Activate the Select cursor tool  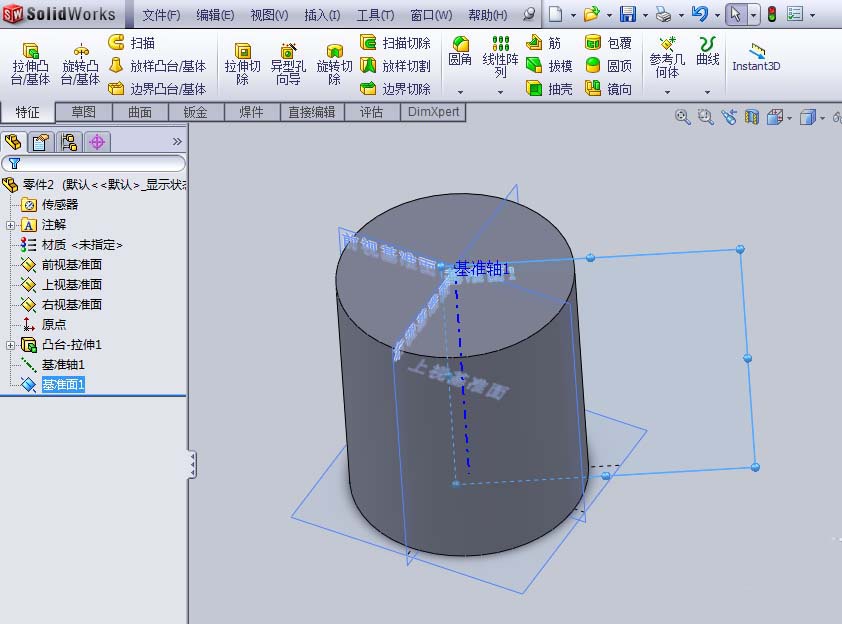[x=736, y=14]
